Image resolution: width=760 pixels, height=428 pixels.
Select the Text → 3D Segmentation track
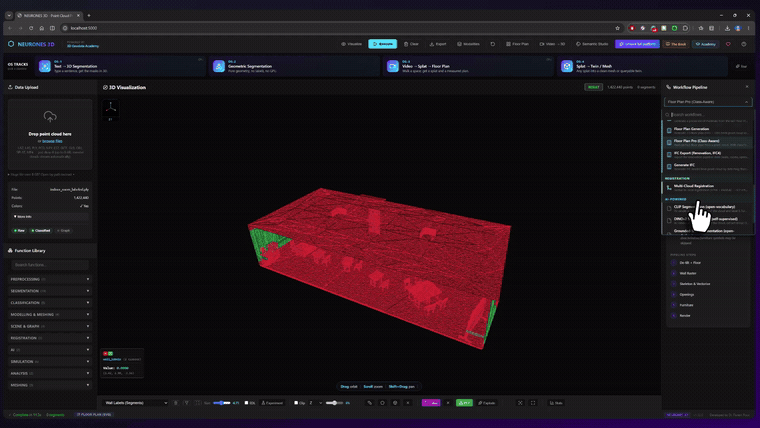[121, 66]
